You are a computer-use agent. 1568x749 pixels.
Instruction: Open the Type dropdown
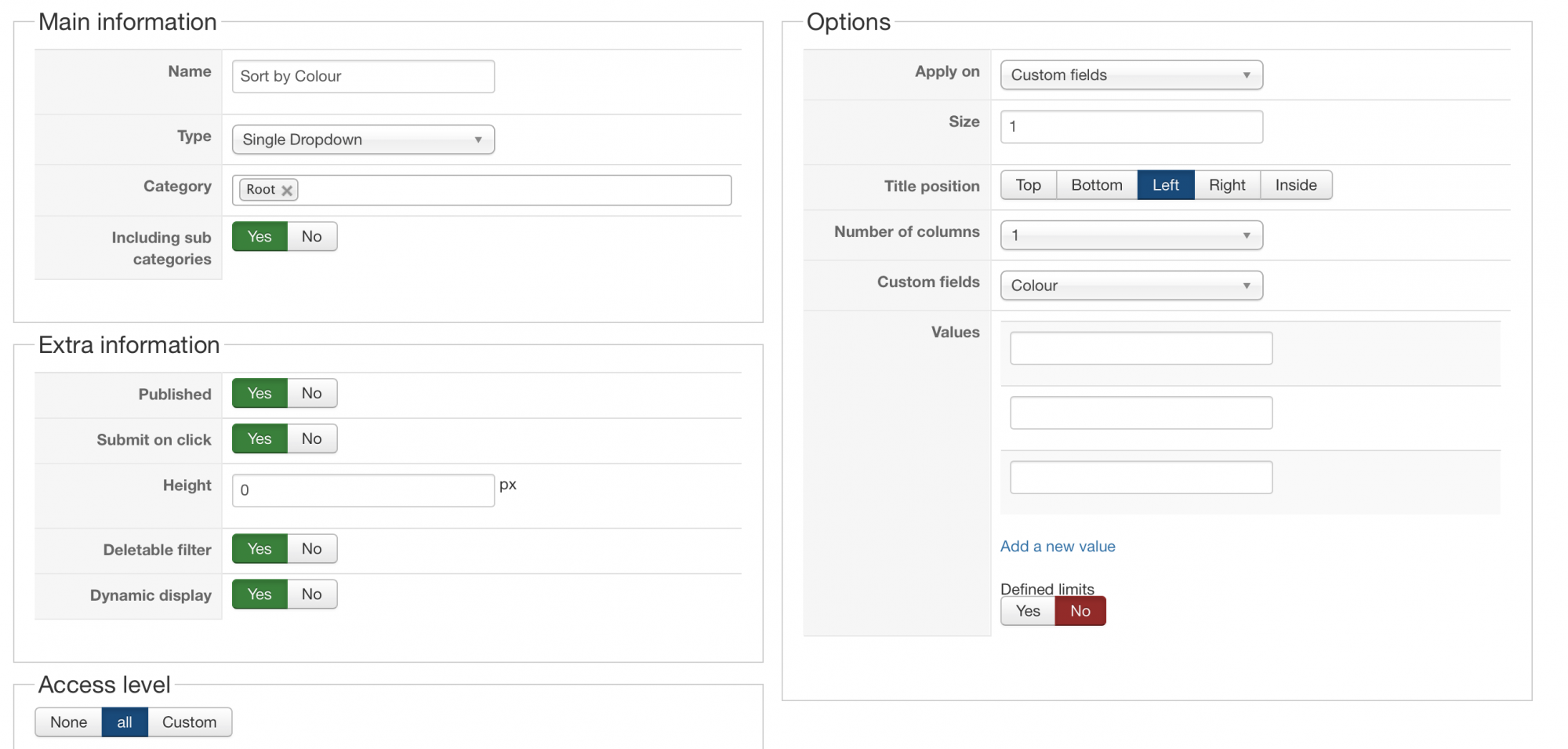pyautogui.click(x=363, y=140)
